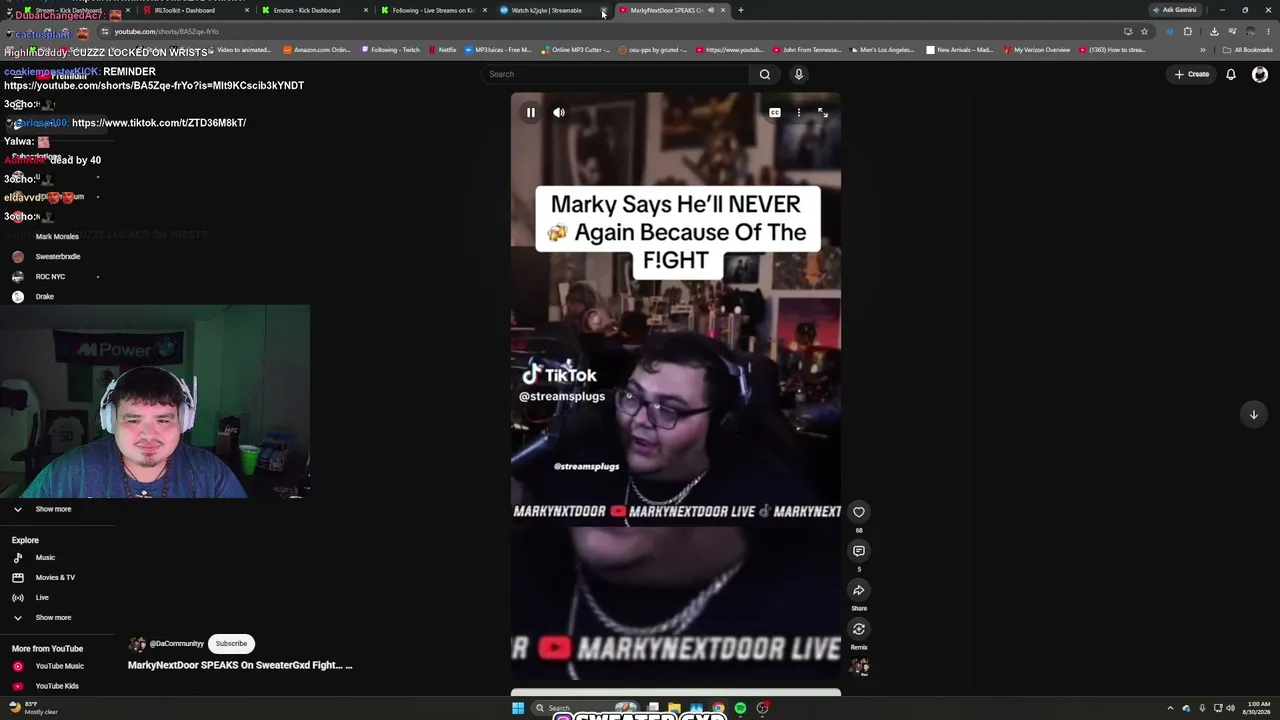1280x720 pixels.
Task: Show hidden system tray icons
Action: point(1171,709)
